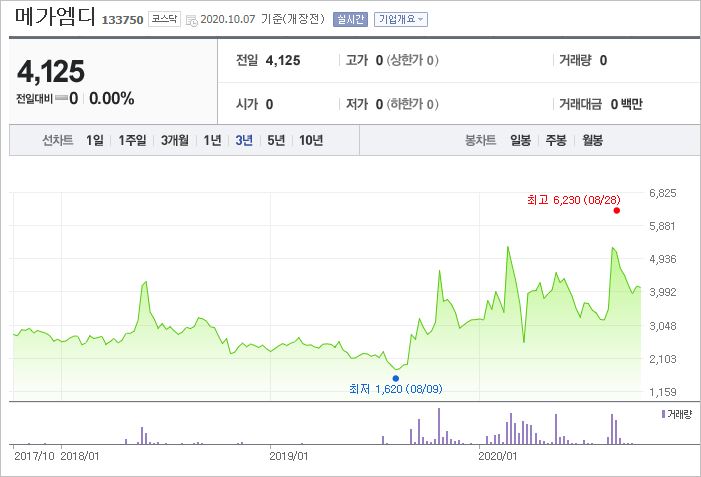Select the 3개월 line chart period
Image resolution: width=701 pixels, height=477 pixels.
(x=174, y=140)
